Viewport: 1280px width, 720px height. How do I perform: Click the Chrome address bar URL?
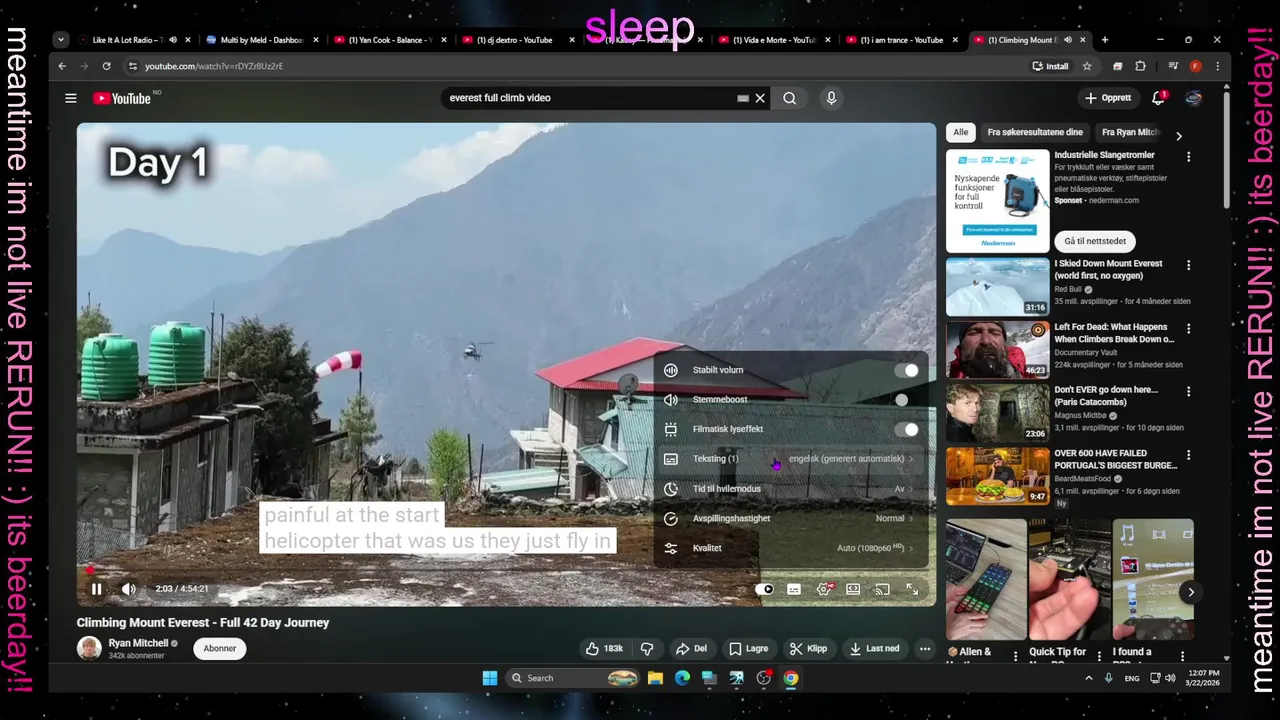pyautogui.click(x=214, y=66)
